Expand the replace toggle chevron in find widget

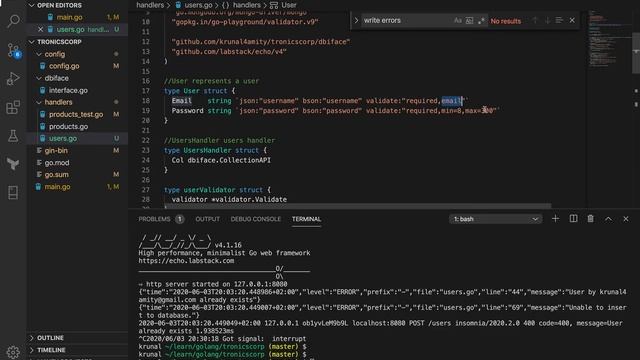(356, 20)
